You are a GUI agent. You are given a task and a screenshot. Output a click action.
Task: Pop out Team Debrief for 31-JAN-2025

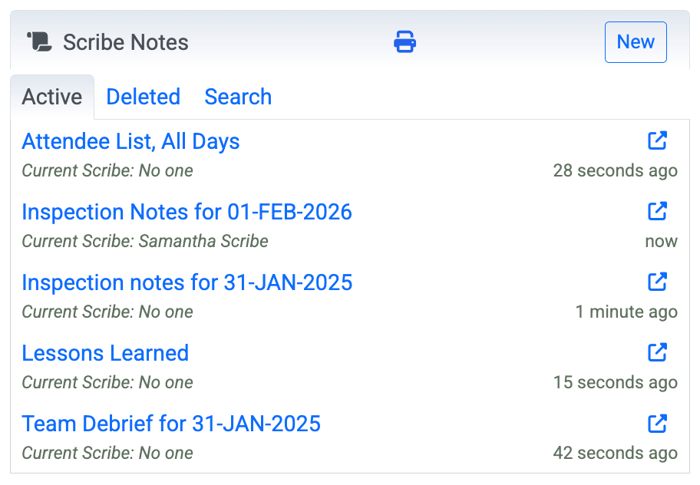[x=657, y=423]
